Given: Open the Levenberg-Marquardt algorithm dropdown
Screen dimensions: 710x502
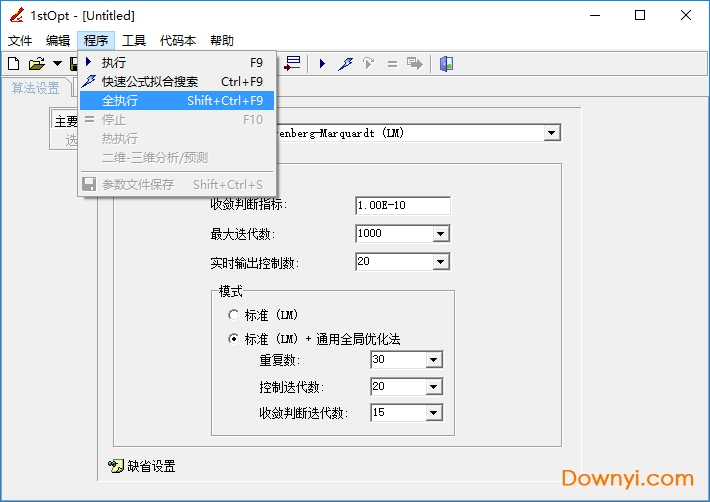Looking at the screenshot, I should pos(551,133).
